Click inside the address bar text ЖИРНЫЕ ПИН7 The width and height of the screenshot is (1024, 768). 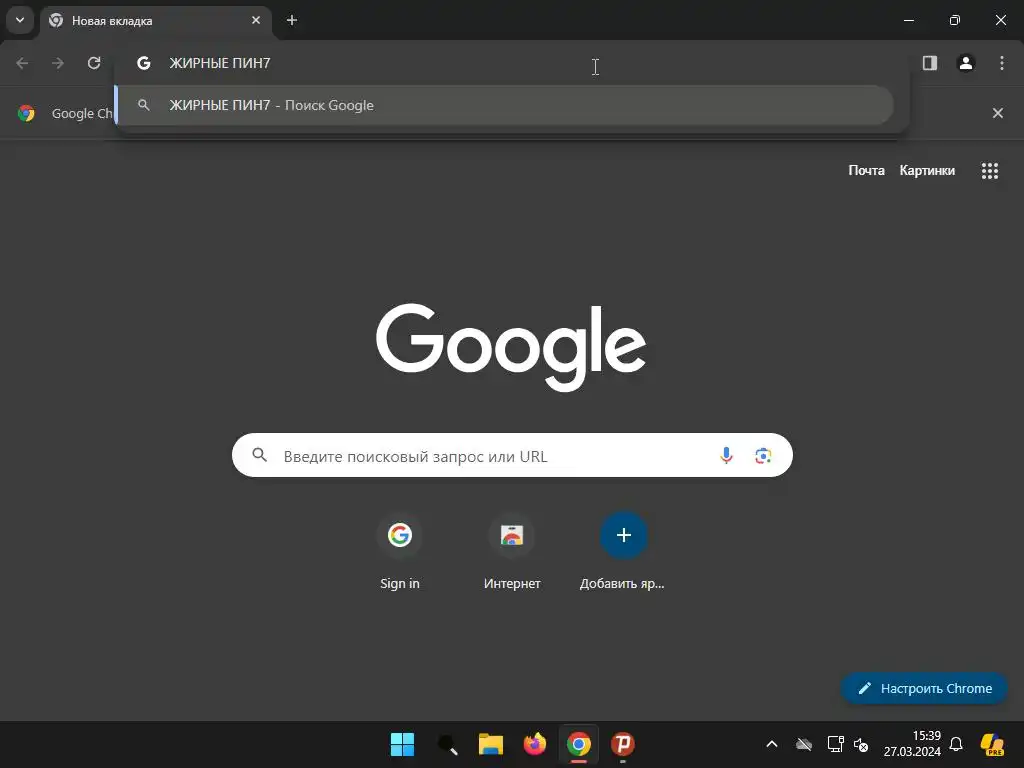pos(219,63)
